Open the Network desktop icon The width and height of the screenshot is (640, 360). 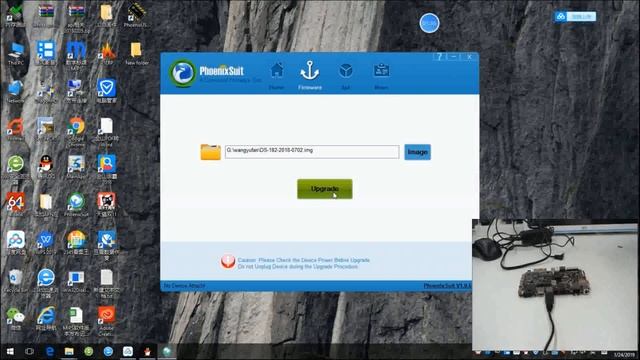click(15, 91)
